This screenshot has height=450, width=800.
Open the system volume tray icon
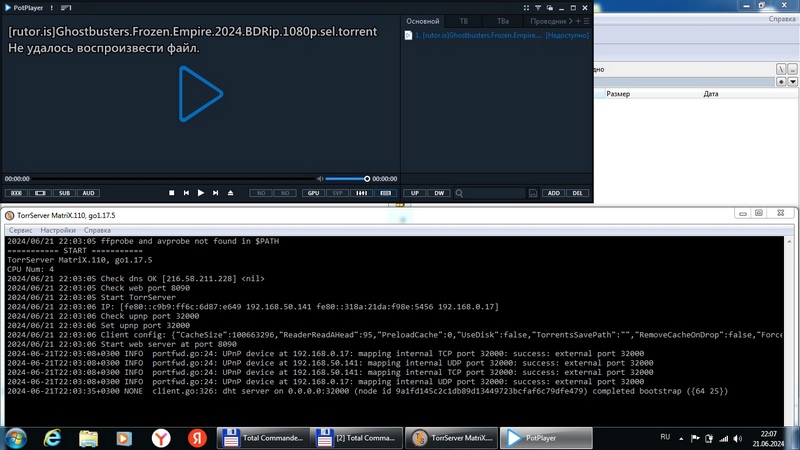[738, 438]
